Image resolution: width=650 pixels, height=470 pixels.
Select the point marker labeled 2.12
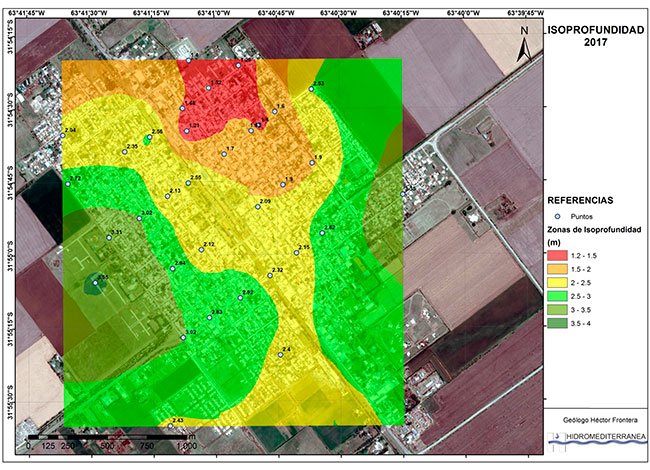click(x=201, y=250)
